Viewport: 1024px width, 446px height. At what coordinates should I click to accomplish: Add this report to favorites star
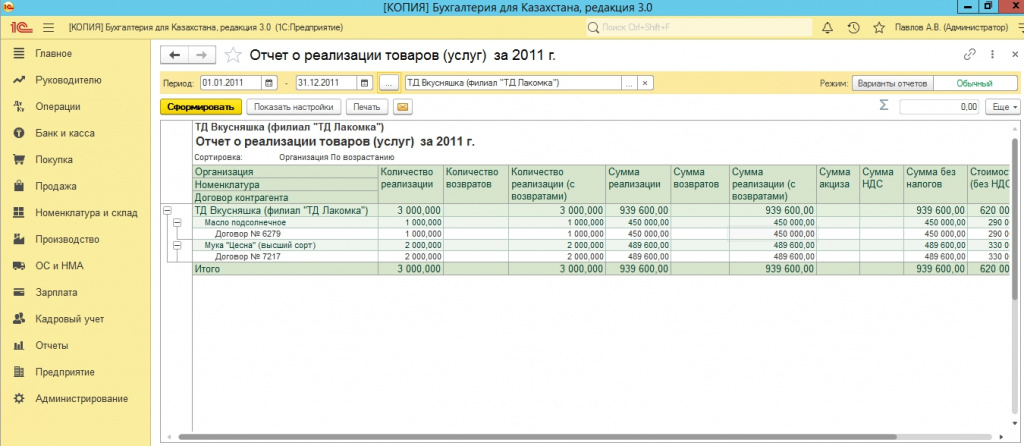click(x=233, y=55)
